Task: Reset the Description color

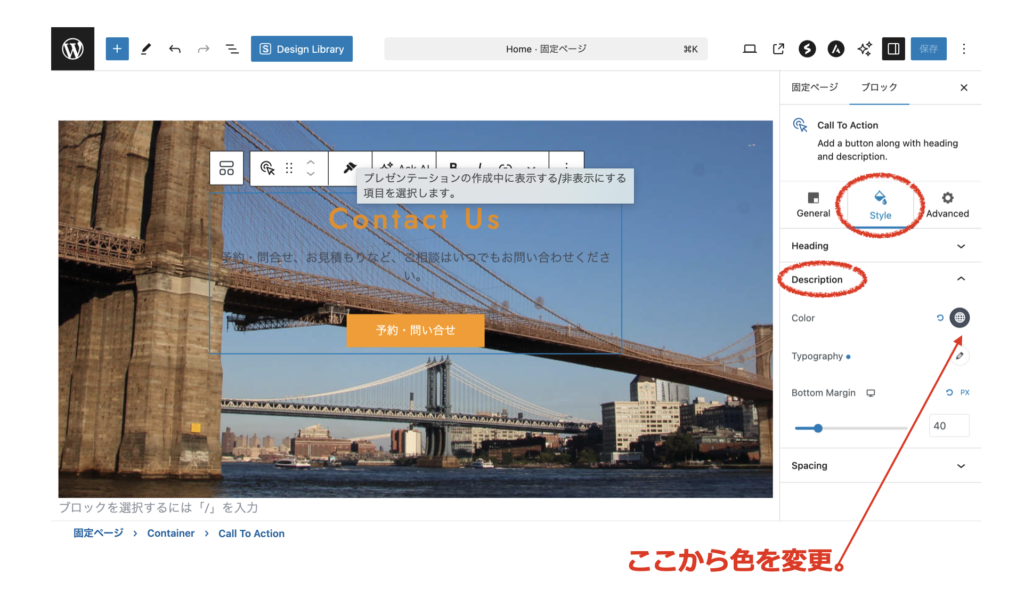Action: pyautogui.click(x=939, y=318)
